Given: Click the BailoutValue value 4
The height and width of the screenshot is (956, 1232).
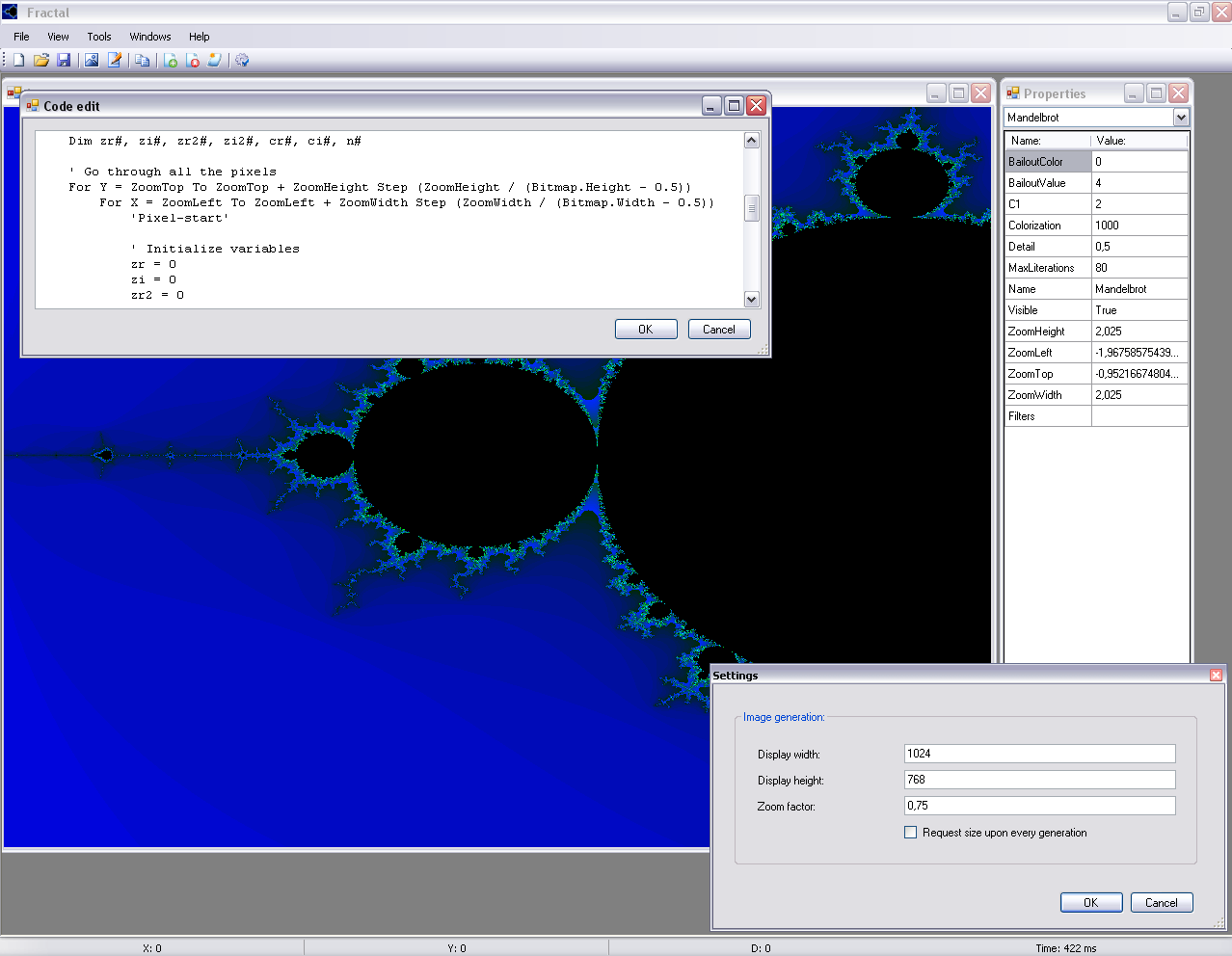Looking at the screenshot, I should [1139, 183].
